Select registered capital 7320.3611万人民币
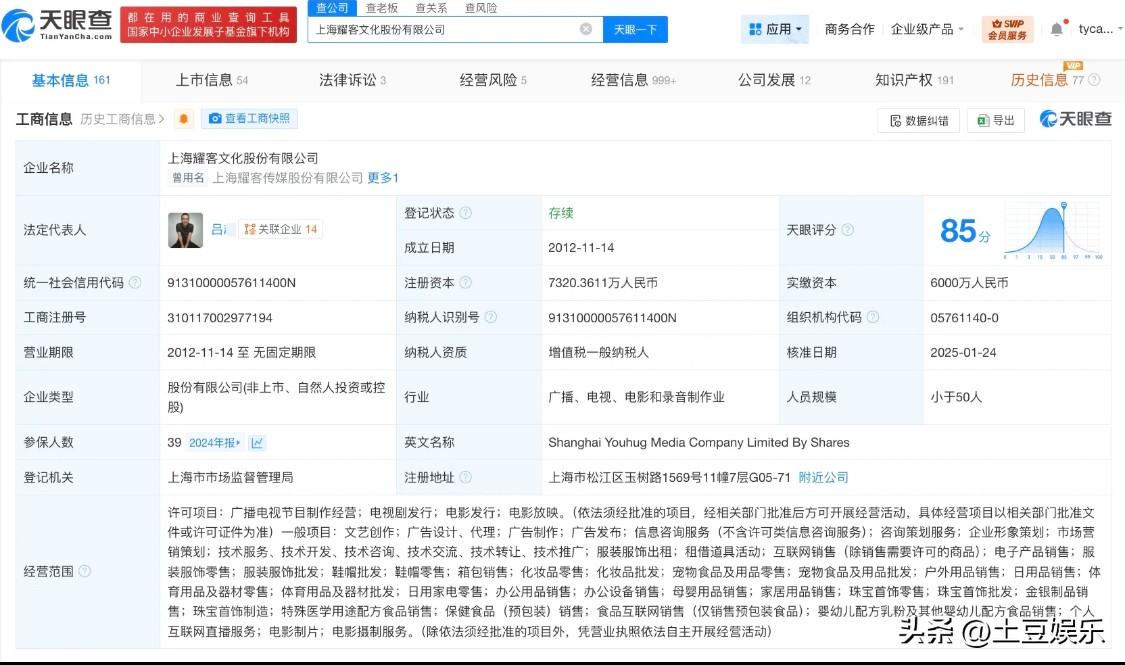Viewport: 1125px width, 665px height. click(x=603, y=283)
